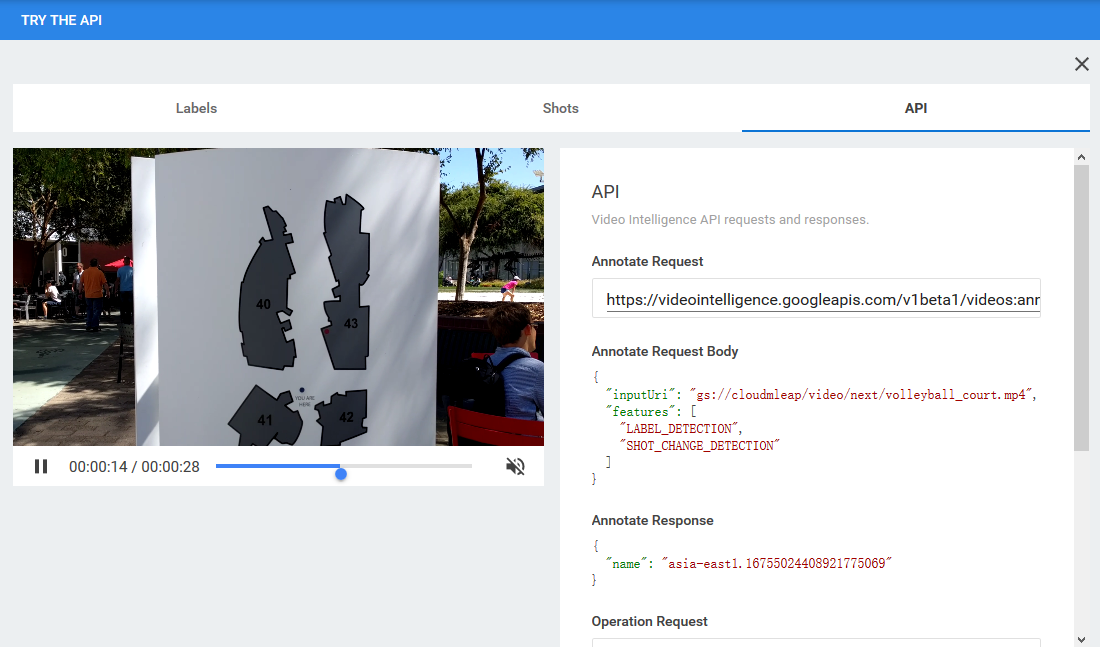Screen dimensions: 1100x647
Task: Switch to the Labels tab
Action: pos(196,108)
